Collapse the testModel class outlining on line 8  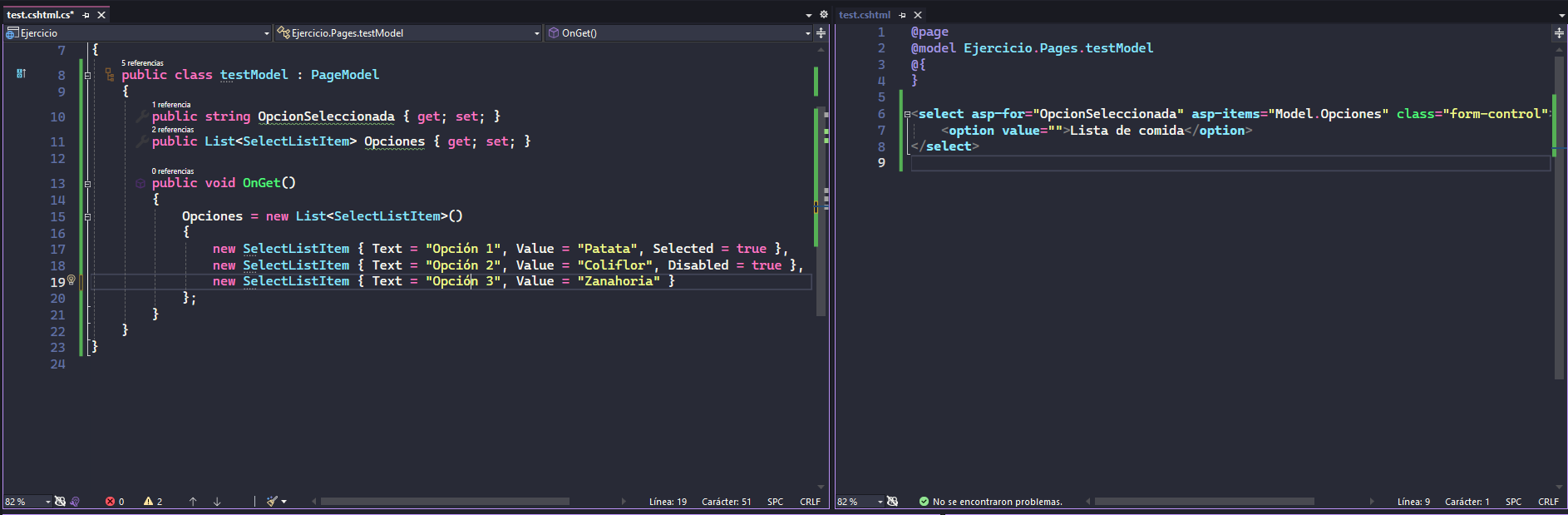pyautogui.click(x=87, y=75)
